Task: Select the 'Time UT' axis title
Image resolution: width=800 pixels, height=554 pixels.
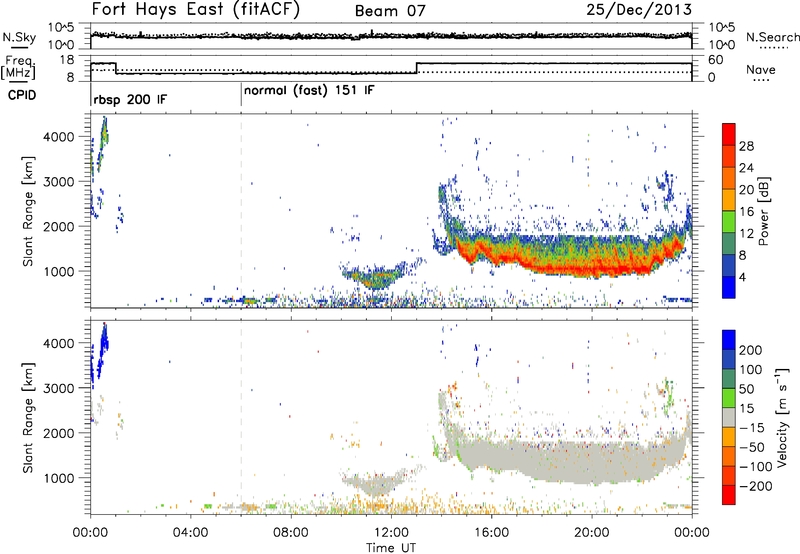Action: (391, 547)
